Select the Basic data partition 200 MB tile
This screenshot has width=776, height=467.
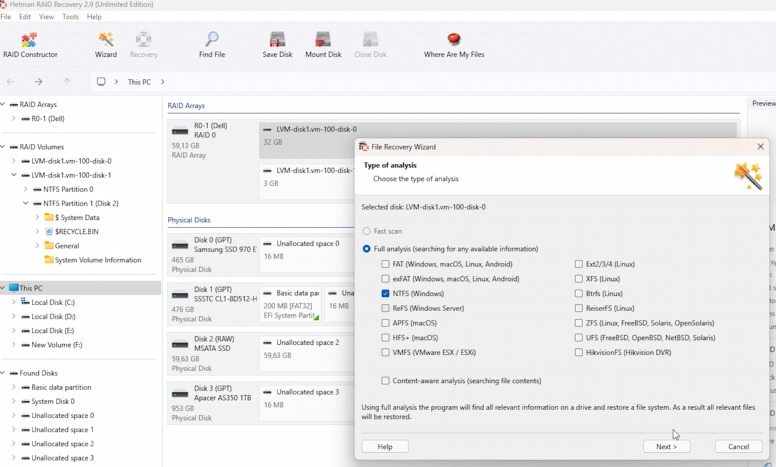pos(291,304)
